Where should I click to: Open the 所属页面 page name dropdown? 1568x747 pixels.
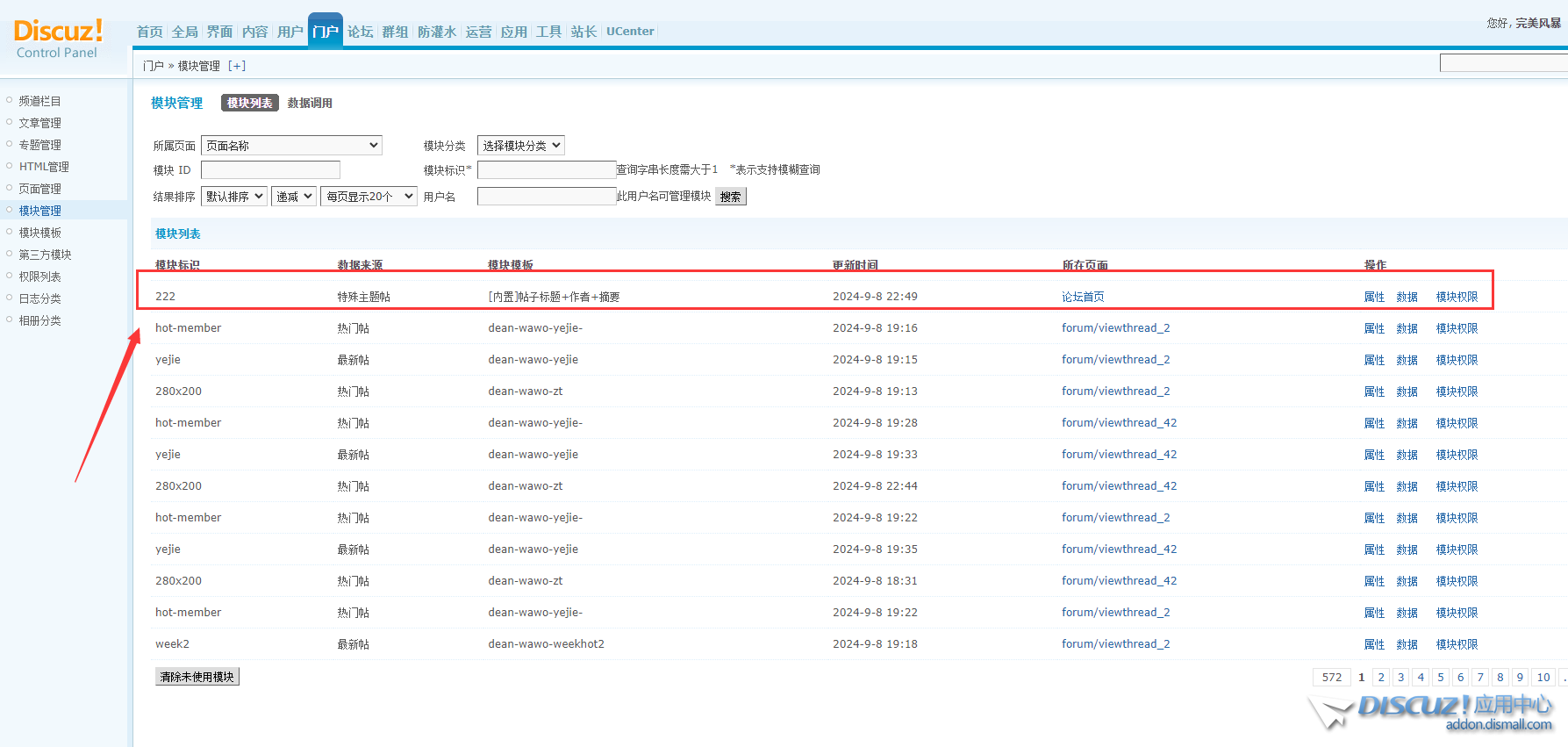(x=291, y=146)
